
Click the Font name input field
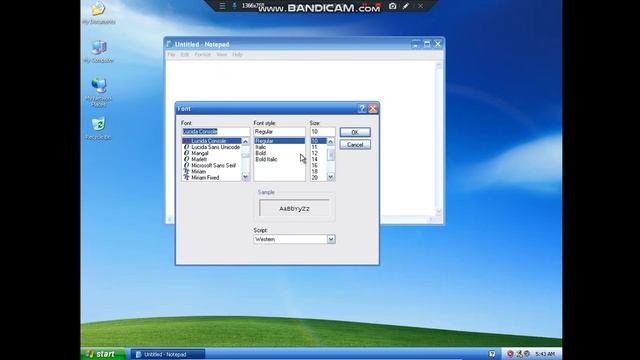click(x=216, y=131)
